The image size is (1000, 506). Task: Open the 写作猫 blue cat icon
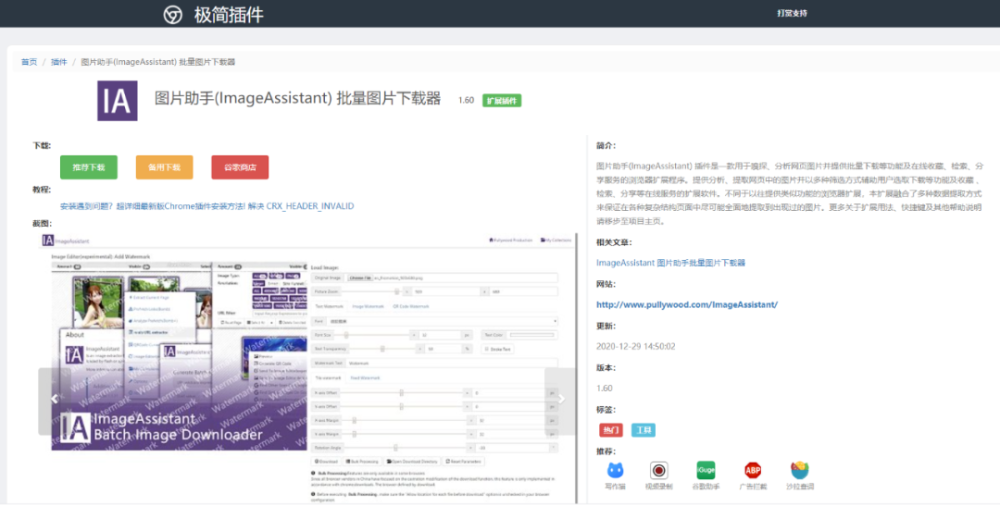615,471
